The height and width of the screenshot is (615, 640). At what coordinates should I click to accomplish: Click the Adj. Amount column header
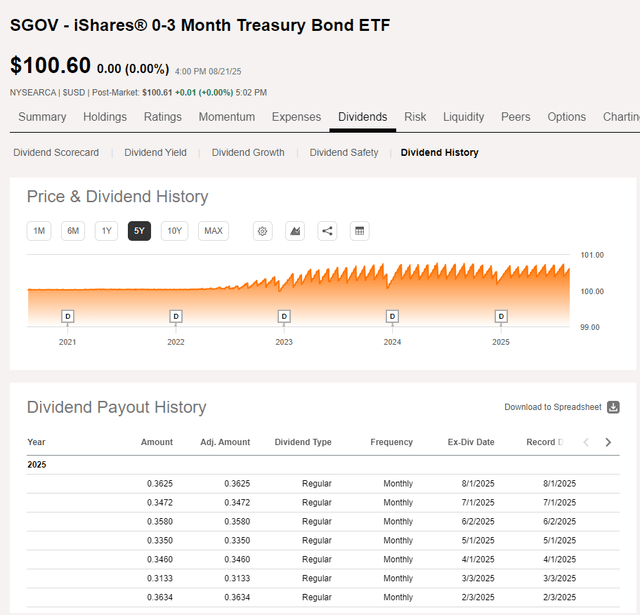(225, 442)
